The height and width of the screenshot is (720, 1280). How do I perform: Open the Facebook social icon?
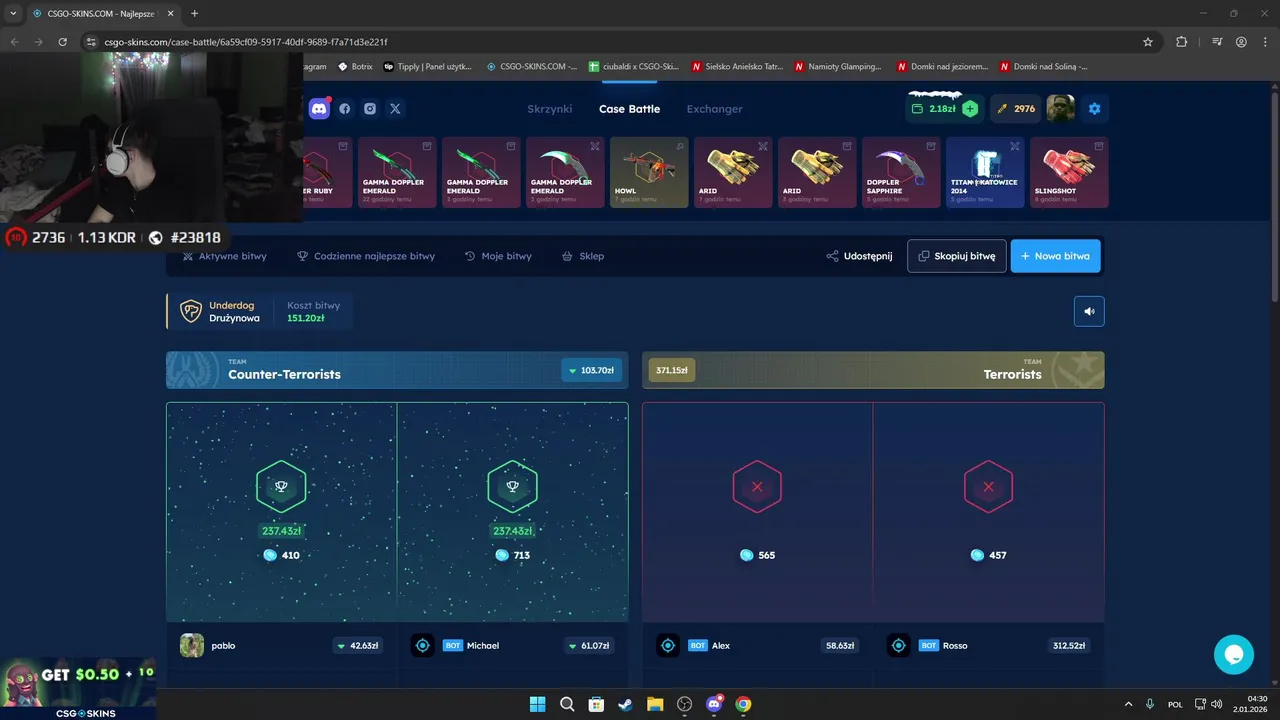coord(345,108)
